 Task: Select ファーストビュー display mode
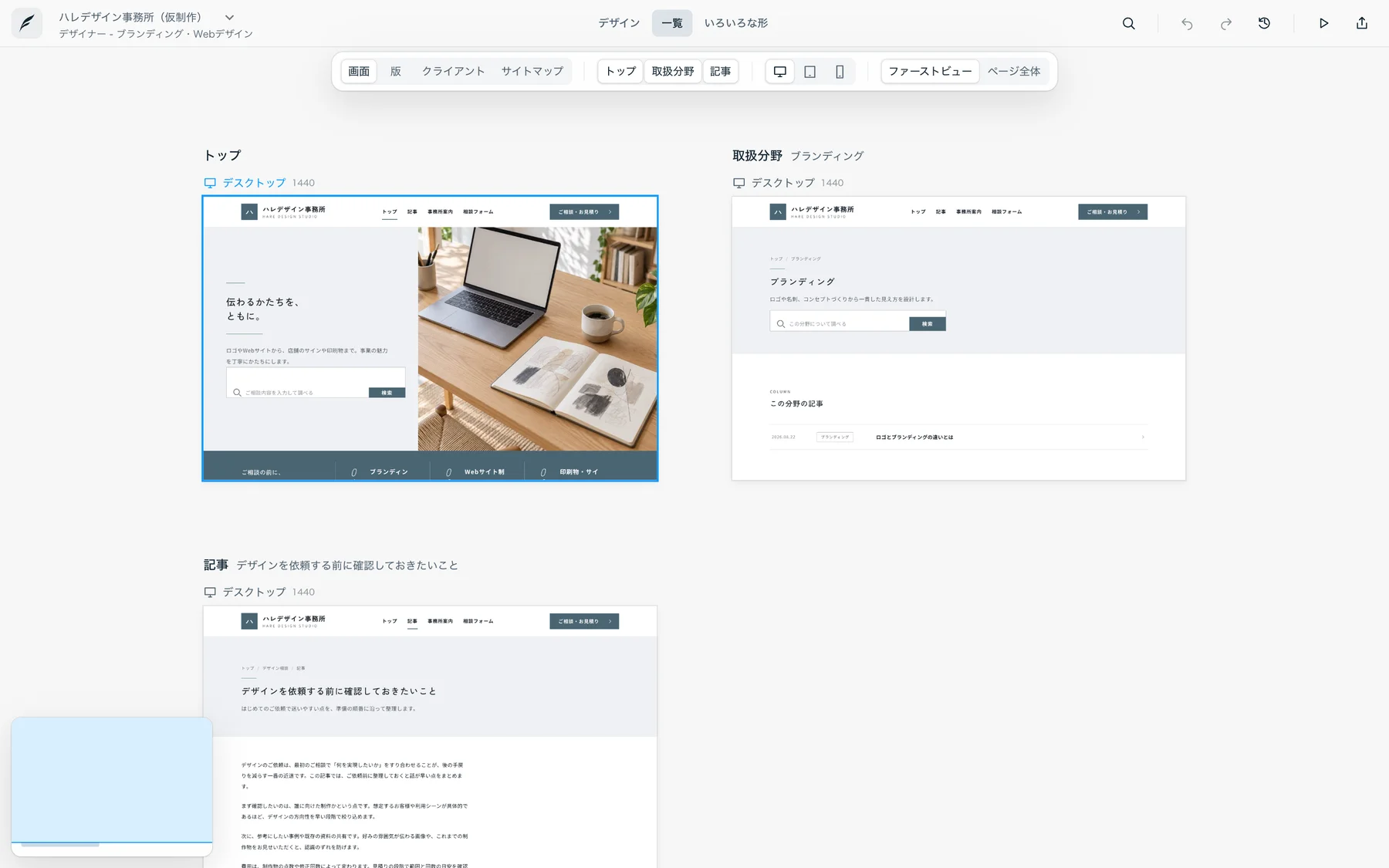(x=930, y=71)
